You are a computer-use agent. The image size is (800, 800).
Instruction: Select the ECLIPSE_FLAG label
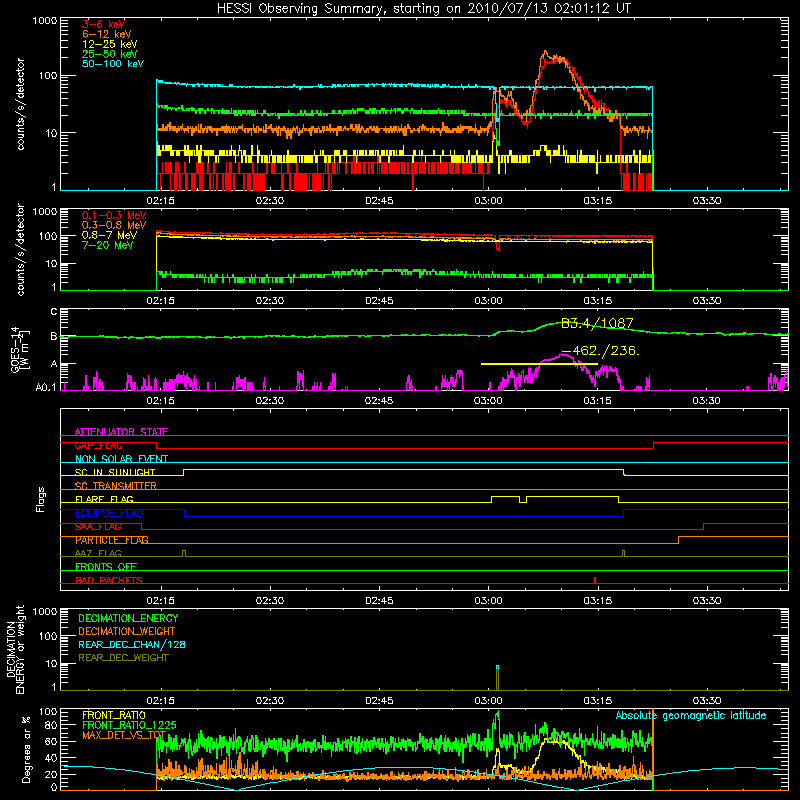(109, 513)
